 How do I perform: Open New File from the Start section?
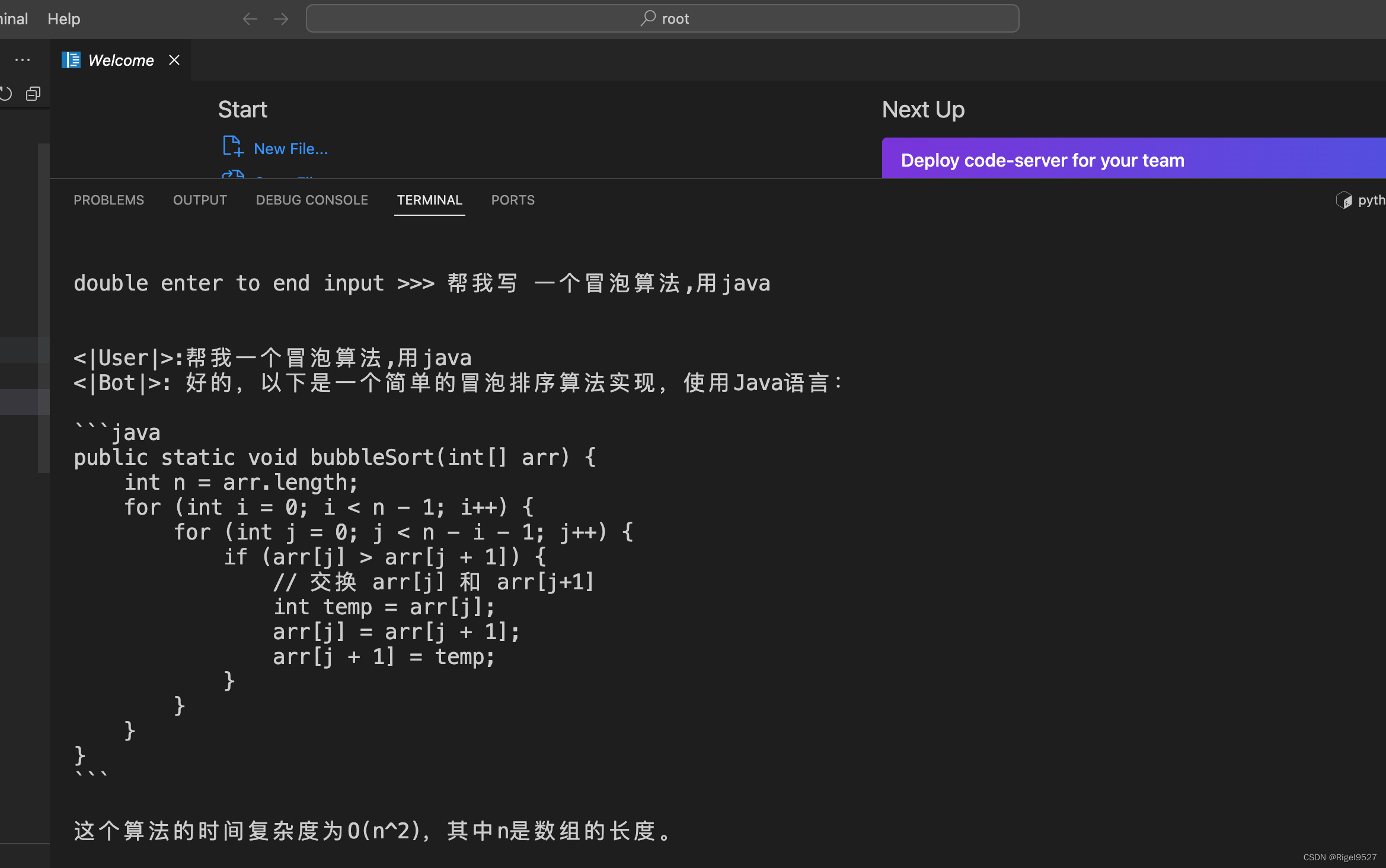pos(290,148)
